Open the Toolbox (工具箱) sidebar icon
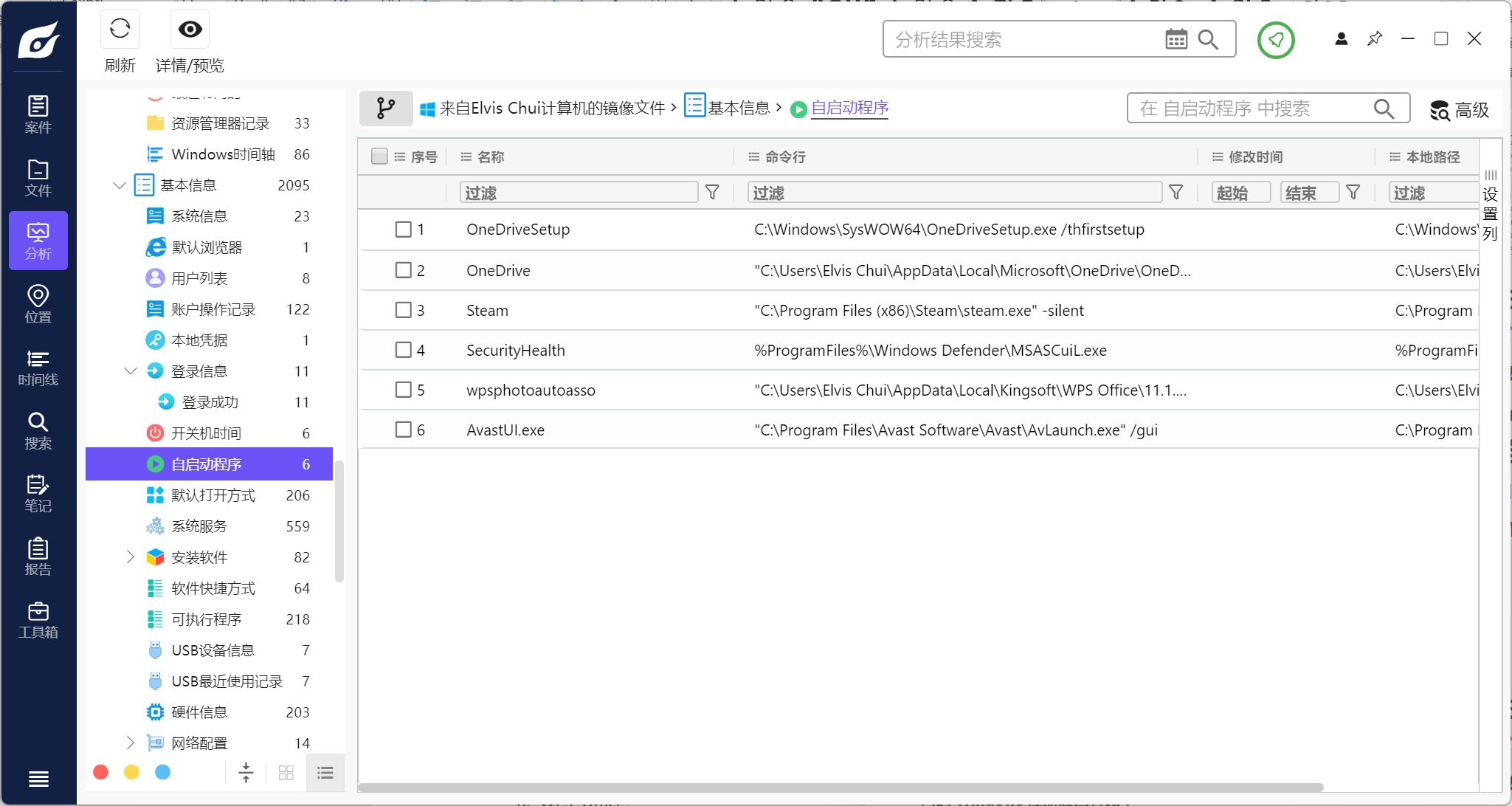Viewport: 1512px width, 806px height. click(38, 620)
